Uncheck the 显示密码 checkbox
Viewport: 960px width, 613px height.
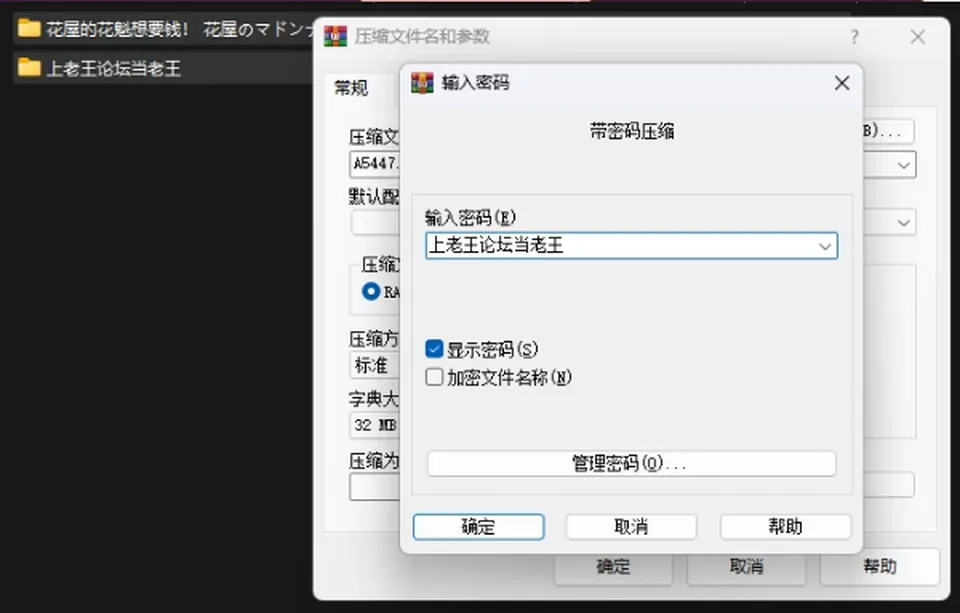tap(434, 349)
